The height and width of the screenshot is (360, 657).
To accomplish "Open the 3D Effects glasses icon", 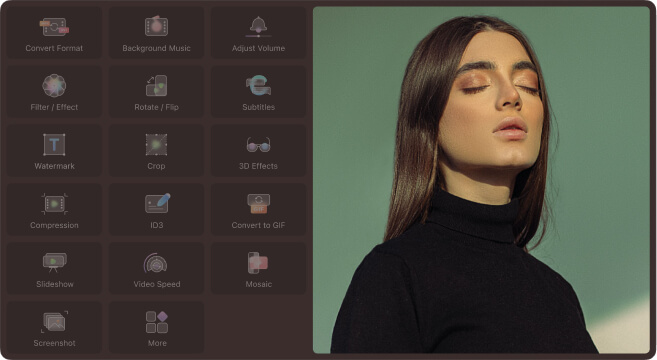I will 258,145.
